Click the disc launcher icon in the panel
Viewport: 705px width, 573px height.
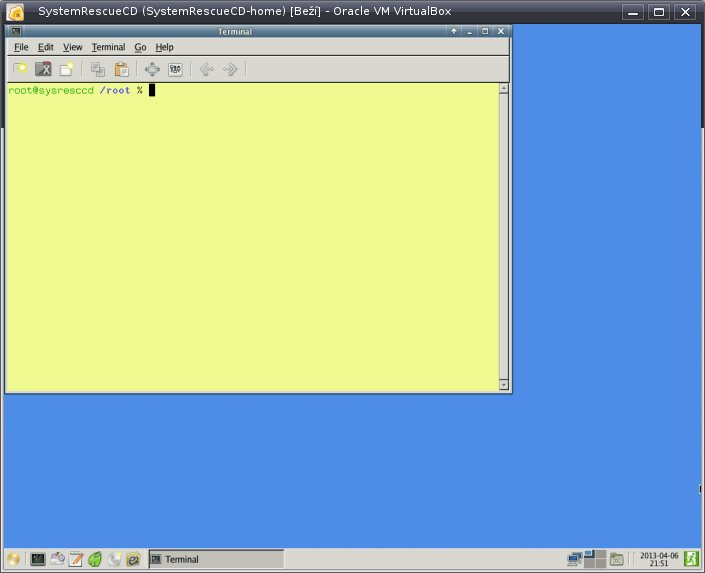point(114,559)
